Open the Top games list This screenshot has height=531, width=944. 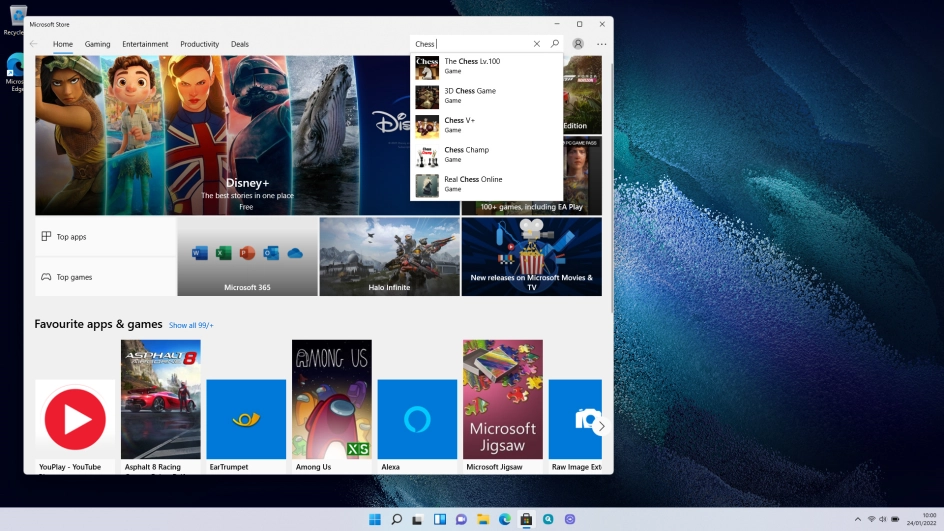(x=105, y=277)
